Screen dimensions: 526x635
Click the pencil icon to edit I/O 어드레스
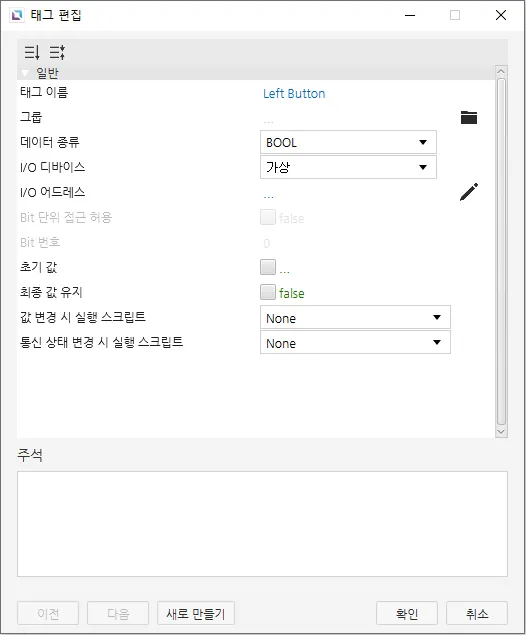(469, 192)
